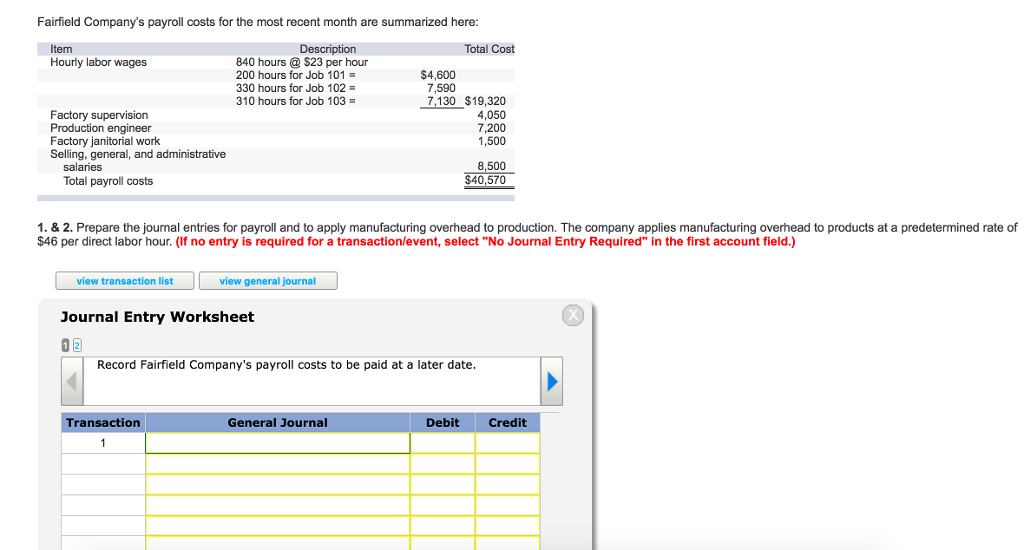The width and height of the screenshot is (1024, 550).
Task: Click the 'Journal Entry Worksheet' heading
Action: point(157,317)
